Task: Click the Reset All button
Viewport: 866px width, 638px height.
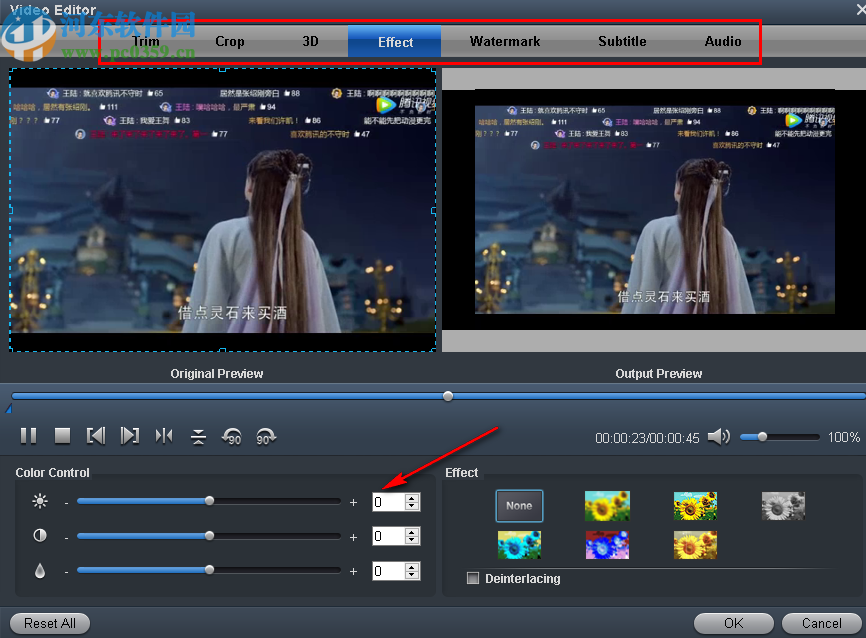Action: pos(48,623)
